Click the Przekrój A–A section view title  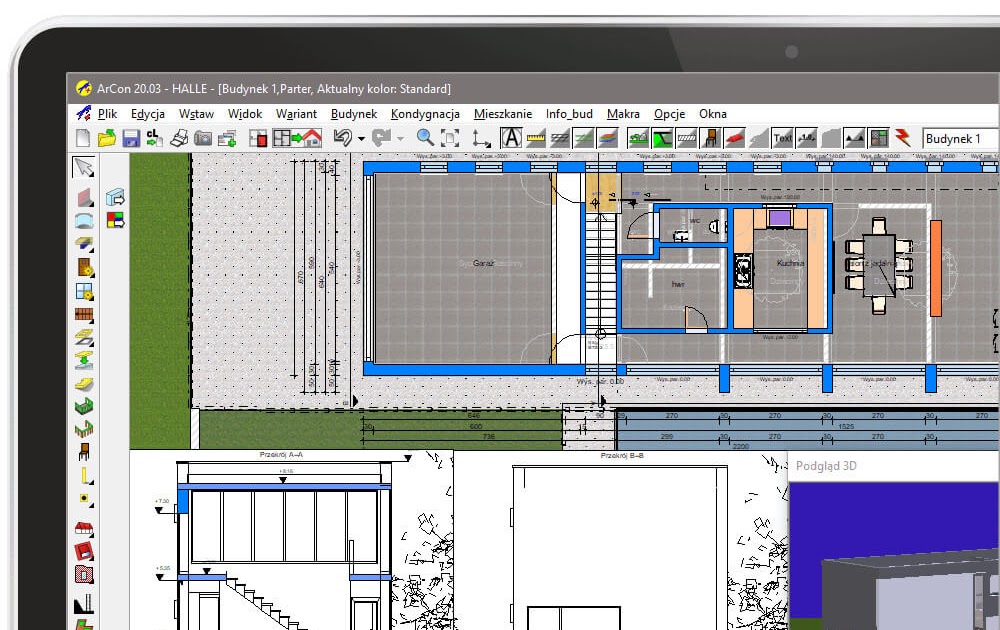[x=281, y=455]
